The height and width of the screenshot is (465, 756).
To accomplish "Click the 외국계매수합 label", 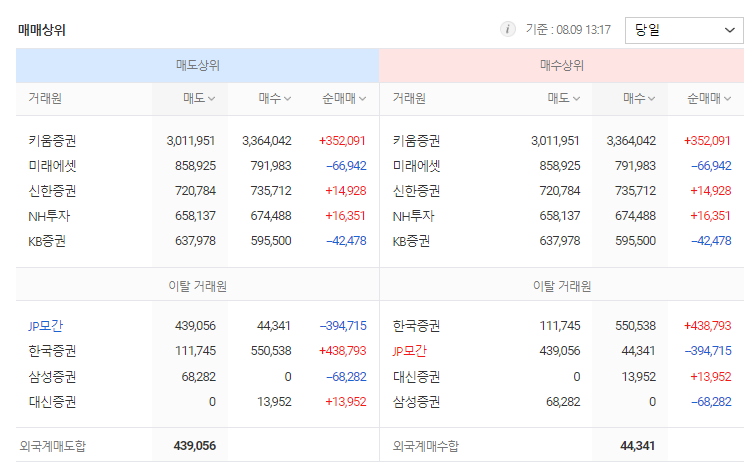I will pos(426,446).
